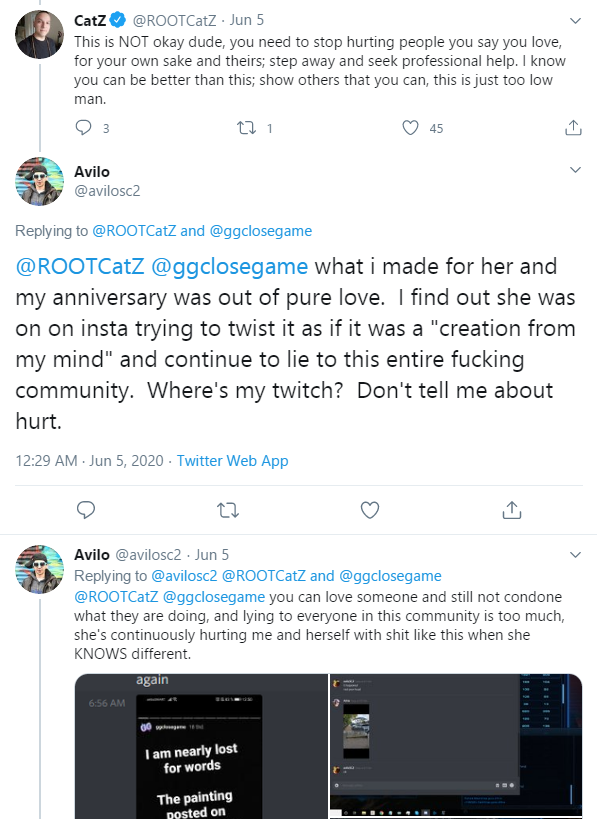Viewport: 597px width, 819px height.
Task: Reply to CatZ's tweet
Action: pyautogui.click(x=84, y=128)
